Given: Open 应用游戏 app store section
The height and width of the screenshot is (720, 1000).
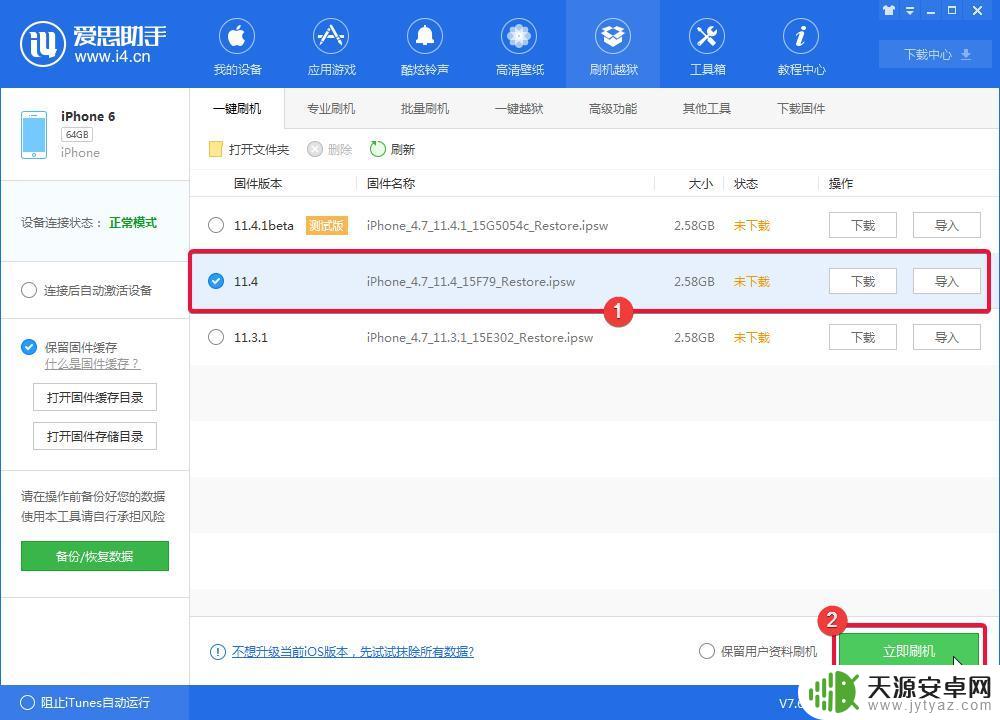Looking at the screenshot, I should coord(331,47).
